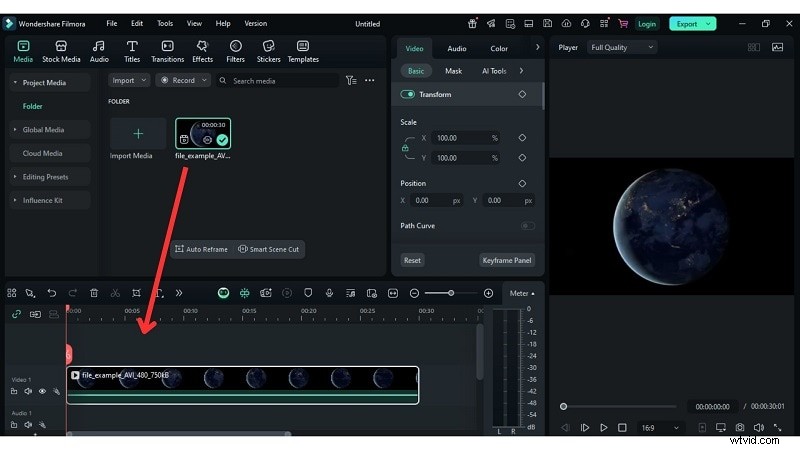Screen dimensions: 800x450
Task: Open the Stickers panel
Action: coord(268,51)
